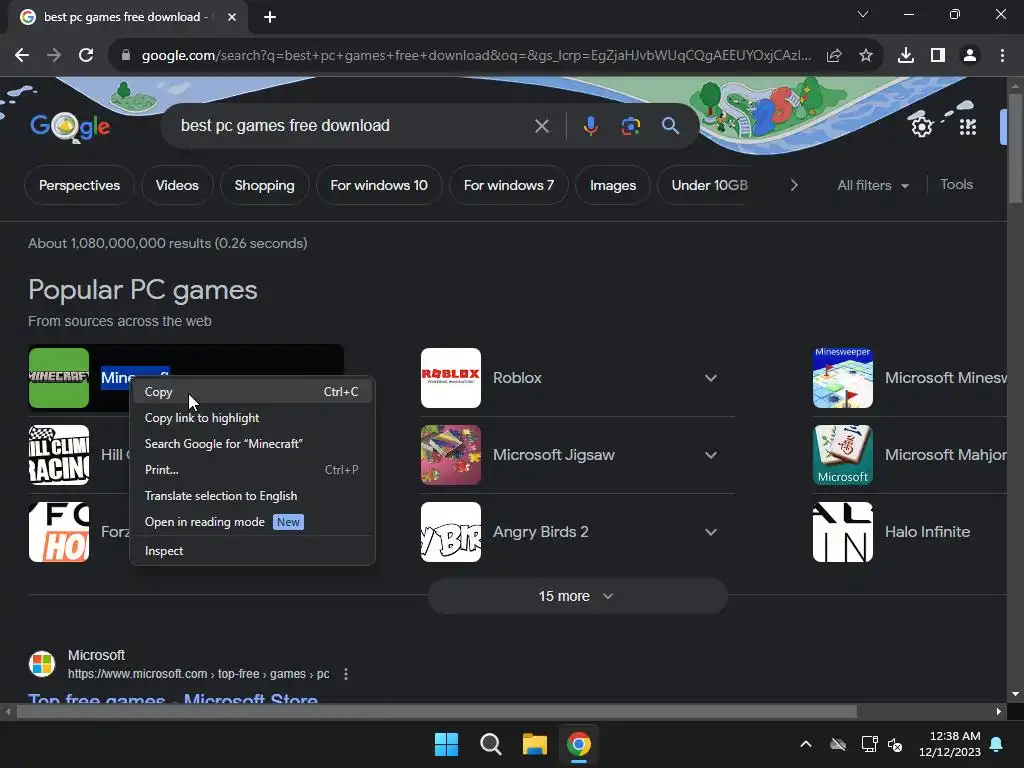Open File Explorer from the taskbar
This screenshot has width=1024, height=768.
tap(535, 744)
